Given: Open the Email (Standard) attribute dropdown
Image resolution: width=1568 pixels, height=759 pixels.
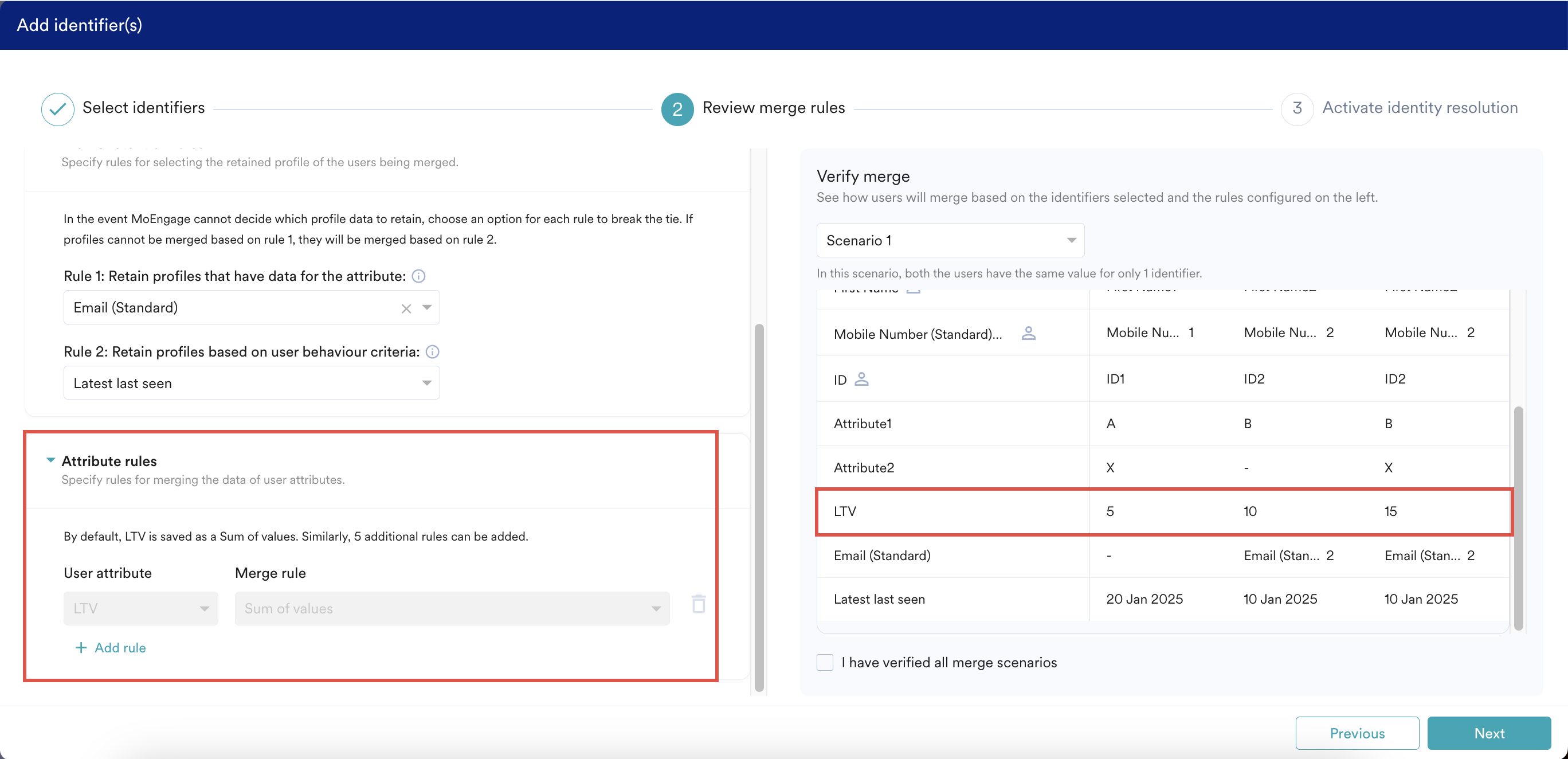Looking at the screenshot, I should click(427, 307).
